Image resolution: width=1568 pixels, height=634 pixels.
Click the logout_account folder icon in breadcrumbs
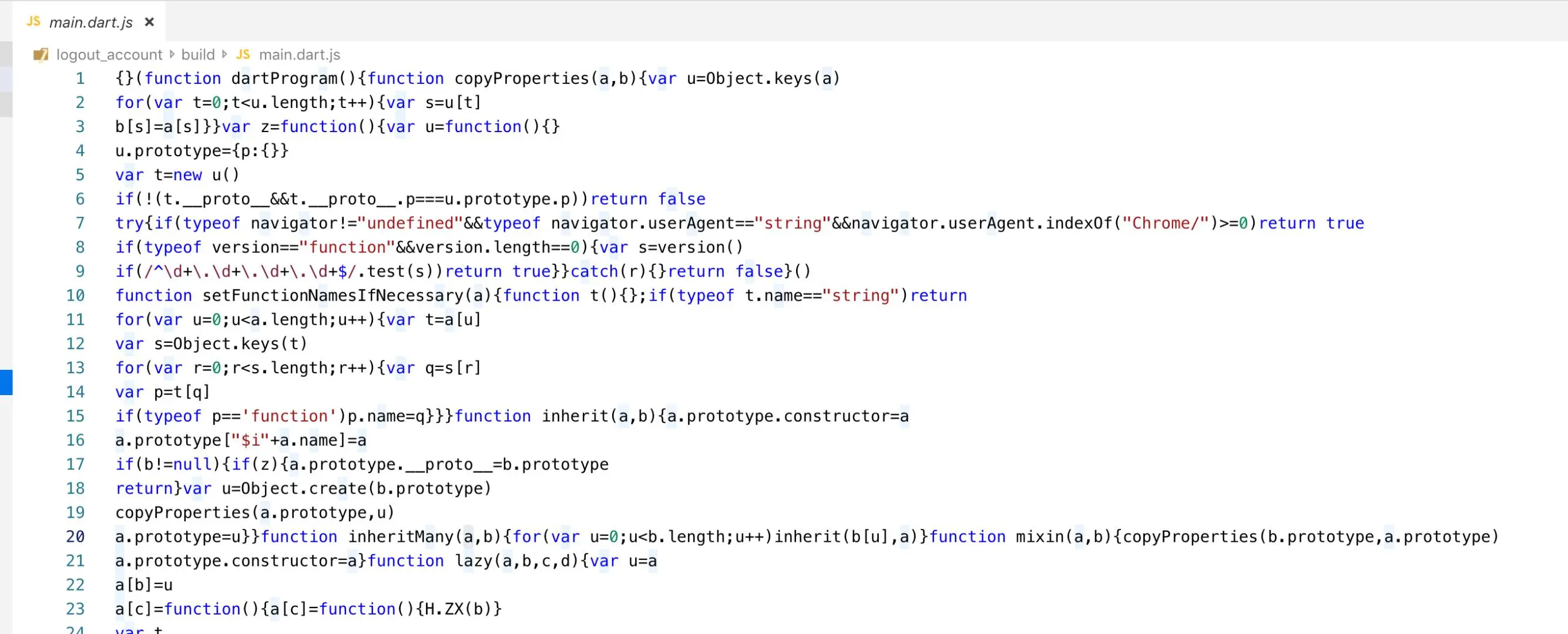tap(40, 55)
